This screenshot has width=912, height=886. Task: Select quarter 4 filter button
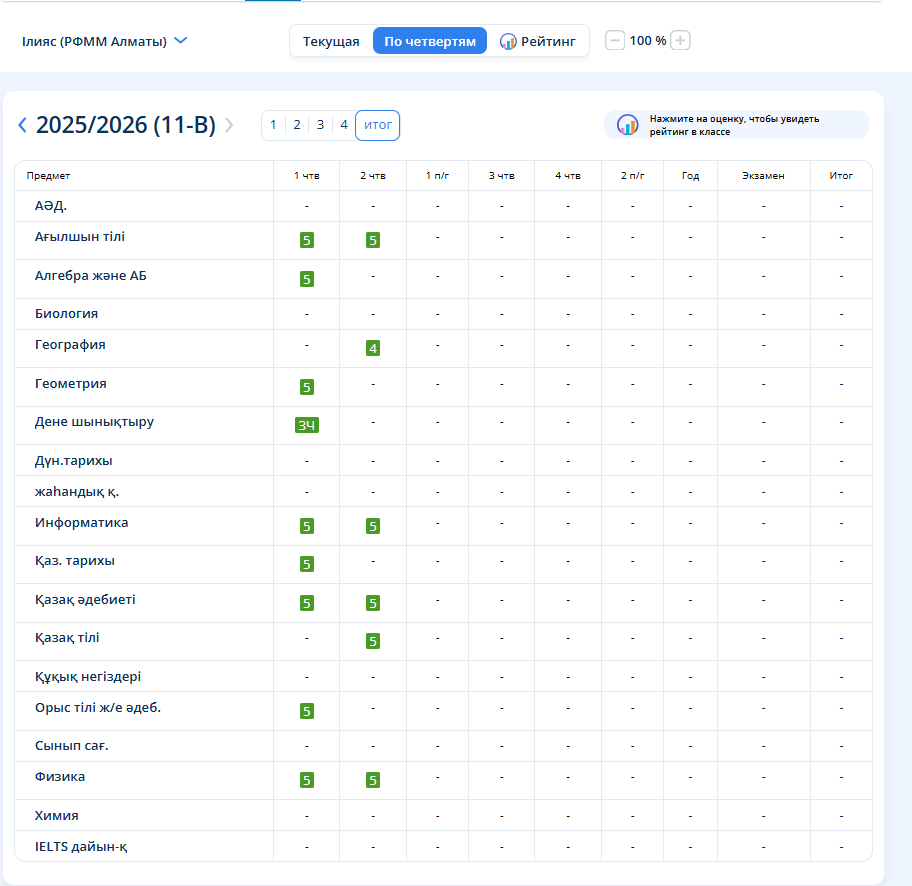pos(343,125)
